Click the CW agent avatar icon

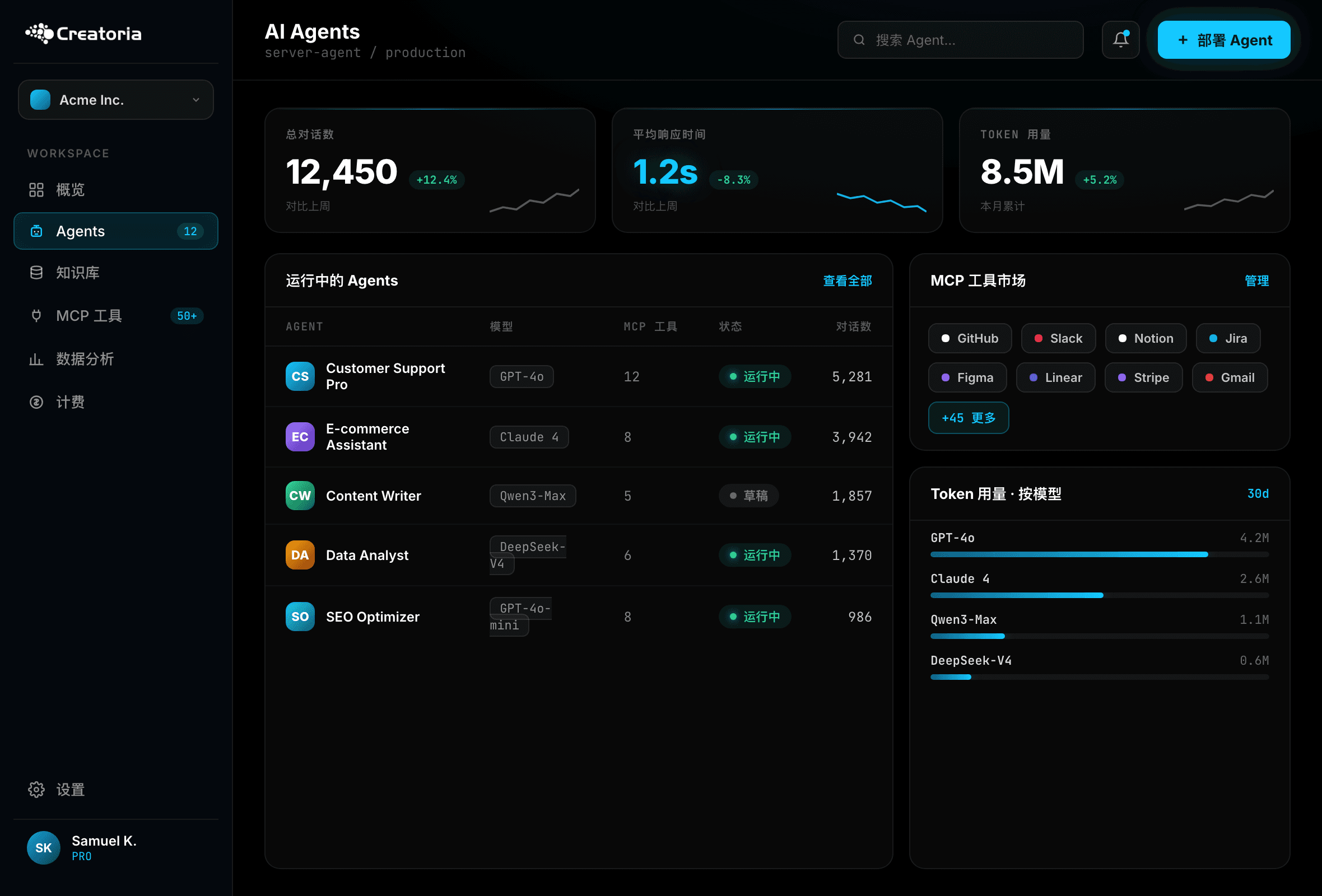click(300, 496)
